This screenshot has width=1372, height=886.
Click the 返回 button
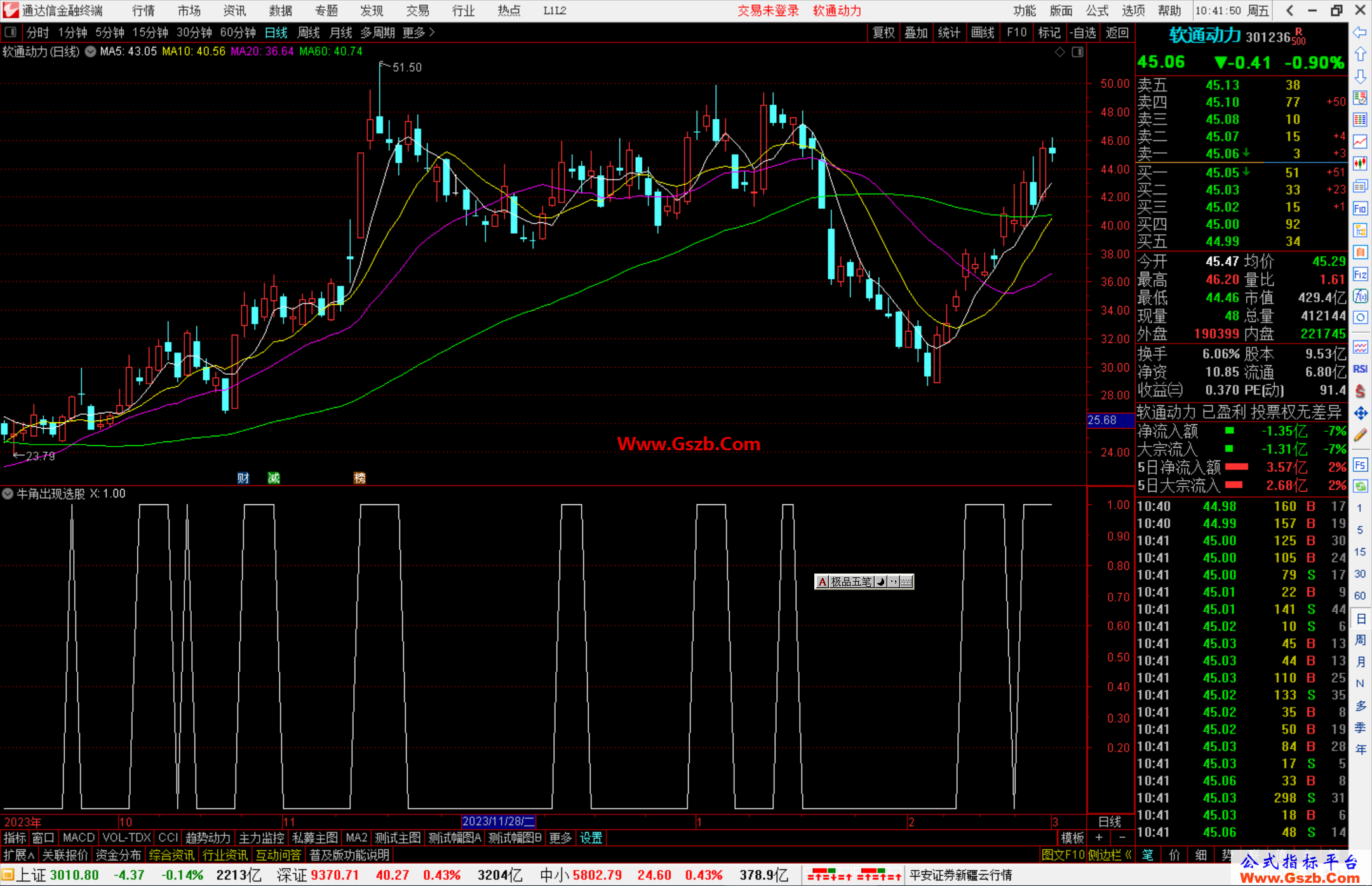tap(1117, 32)
